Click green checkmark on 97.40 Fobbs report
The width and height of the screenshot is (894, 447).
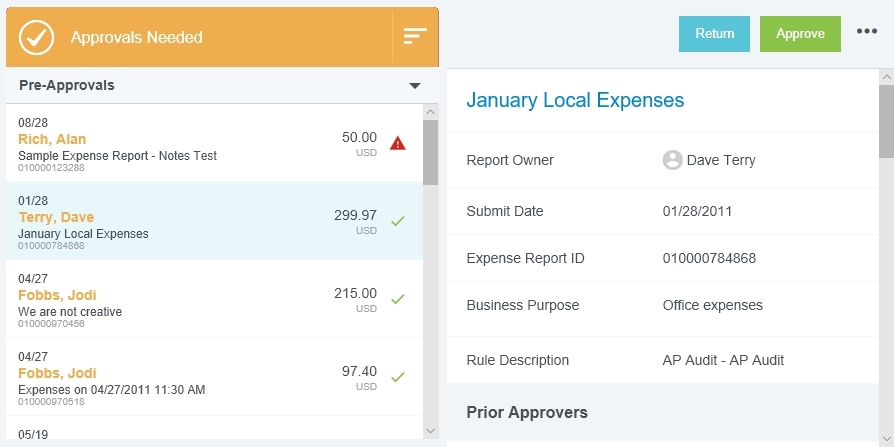point(397,377)
